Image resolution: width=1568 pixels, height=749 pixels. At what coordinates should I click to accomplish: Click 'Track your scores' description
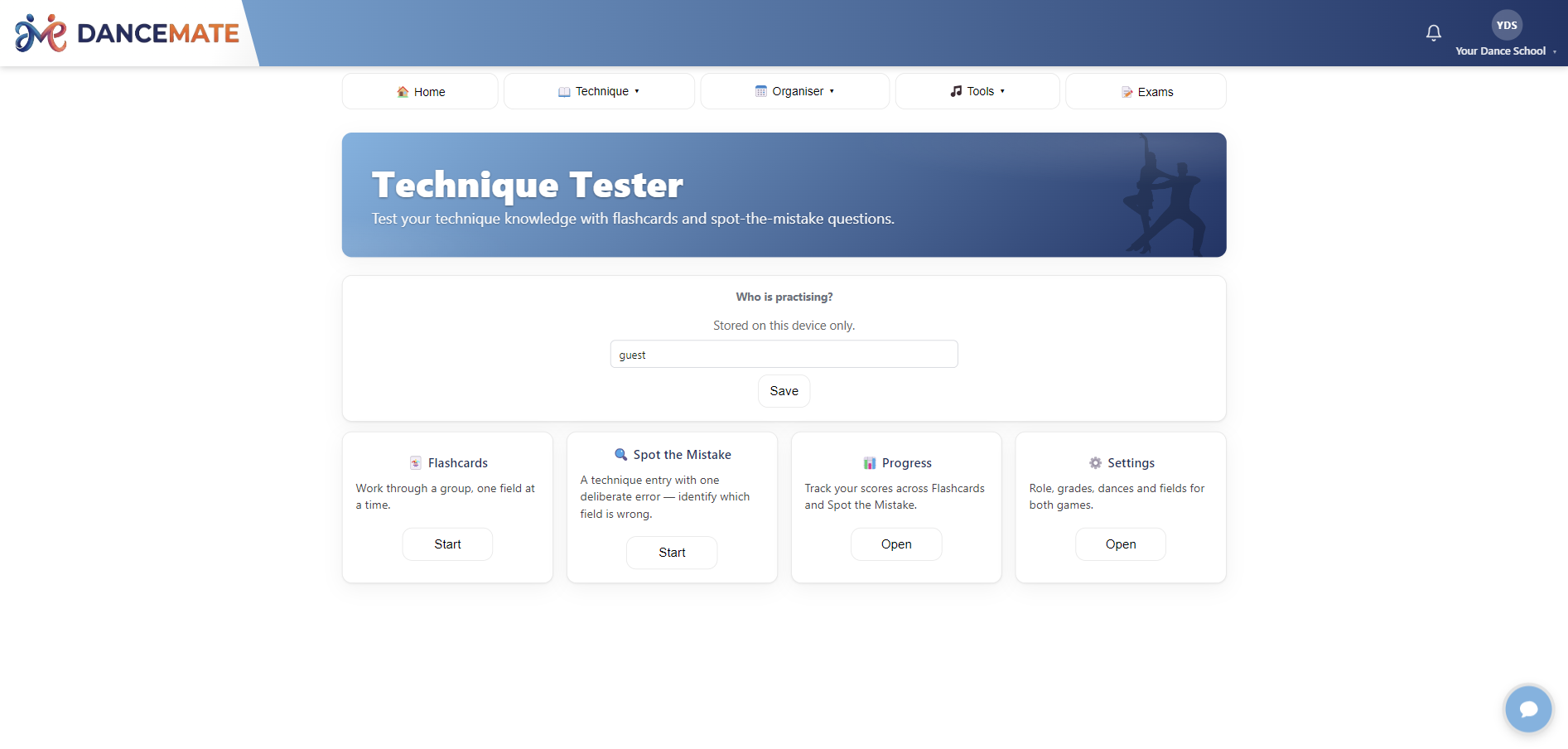pos(895,496)
